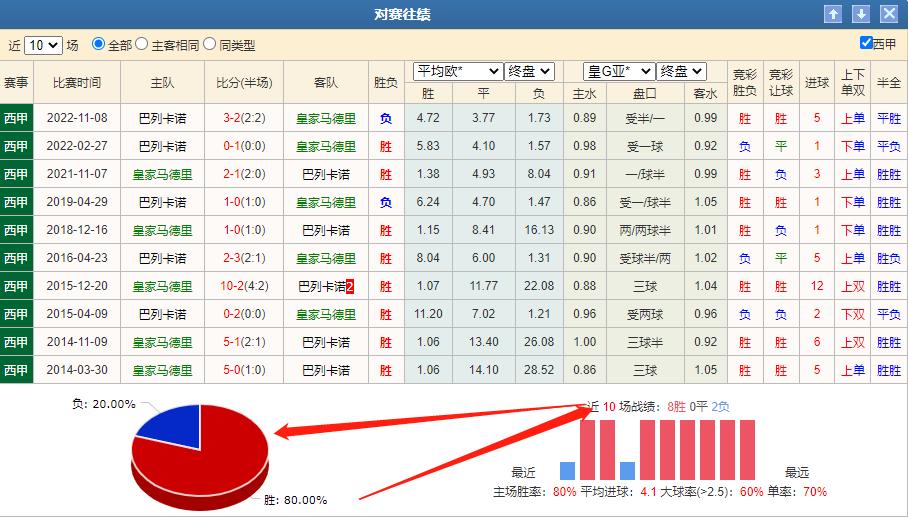
Task: Click the blue loss slice of pie chart
Action: (172, 427)
